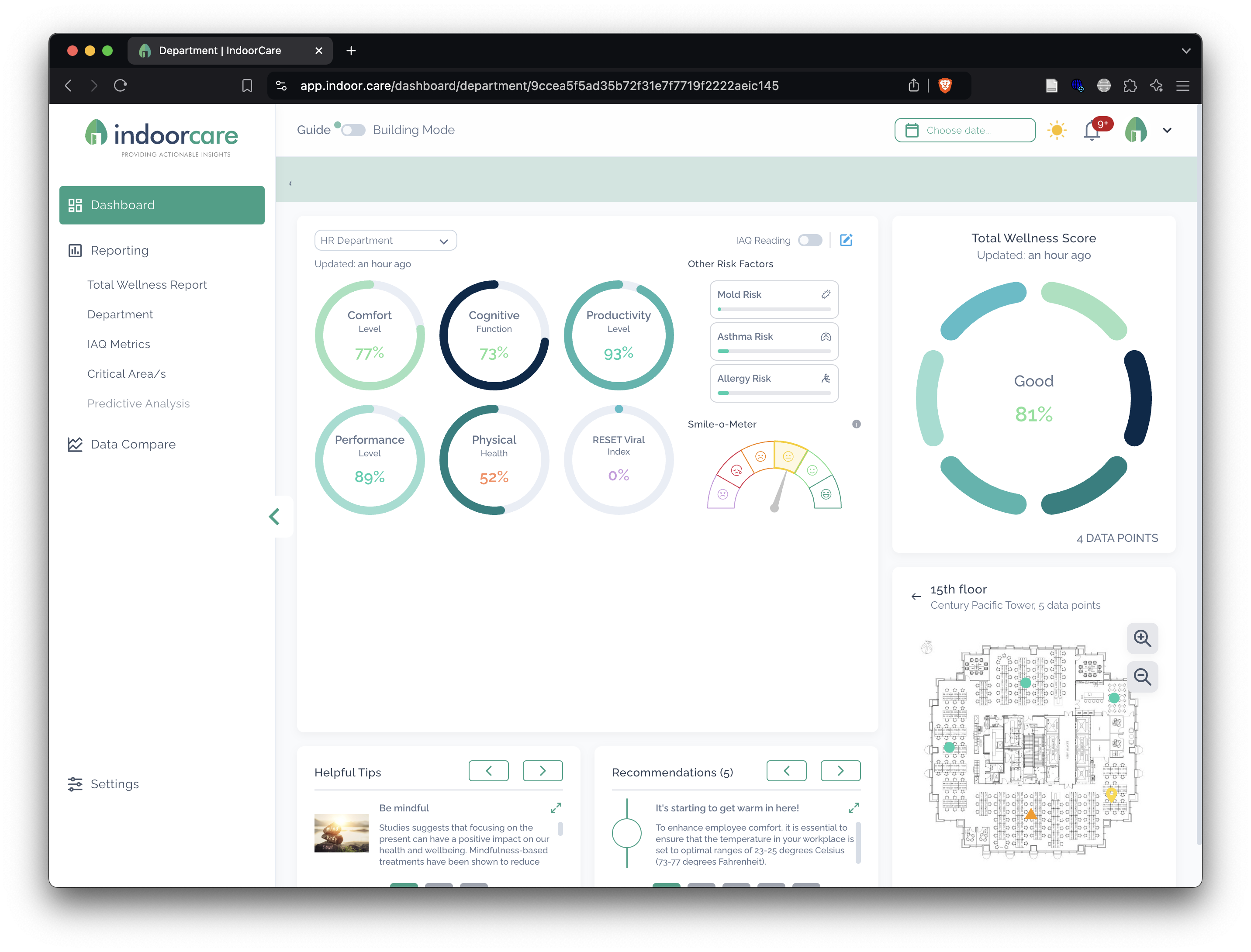Open IAQ Metrics in the sidebar
This screenshot has width=1251, height=952.
(x=118, y=344)
